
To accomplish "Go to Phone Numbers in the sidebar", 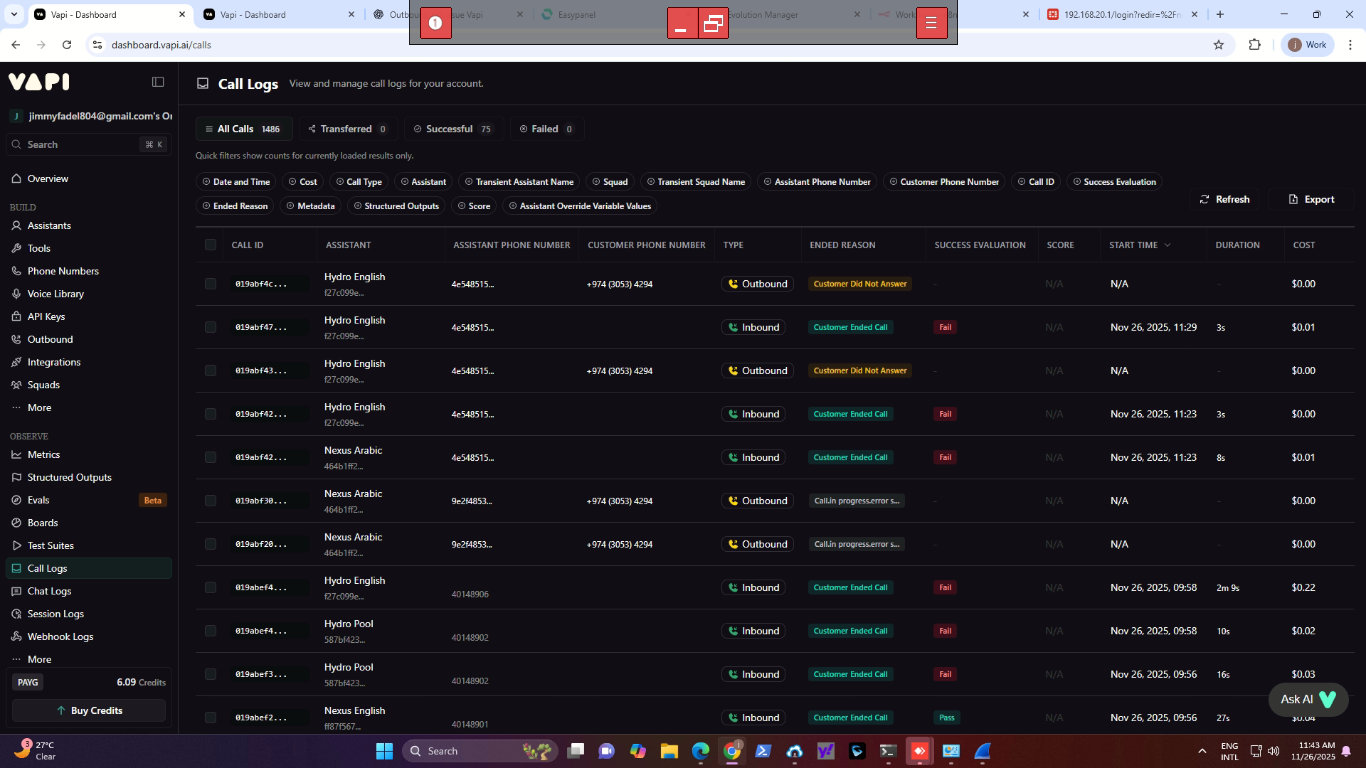I will (62, 271).
